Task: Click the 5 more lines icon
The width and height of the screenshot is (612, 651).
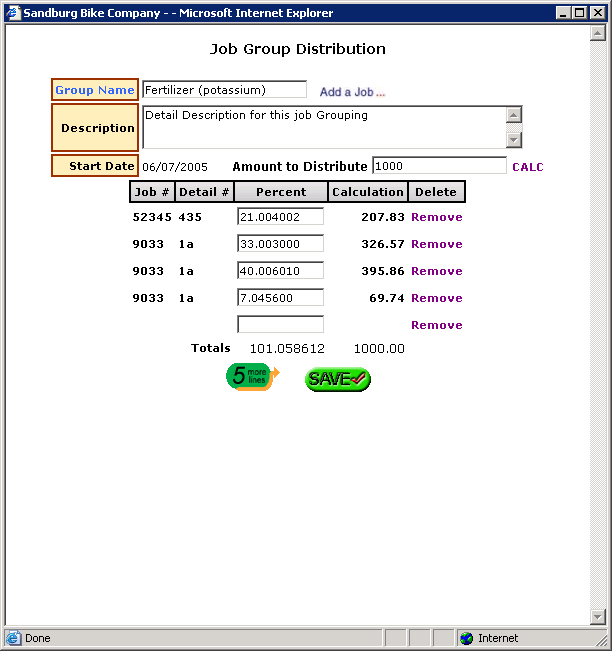Action: coord(252,377)
